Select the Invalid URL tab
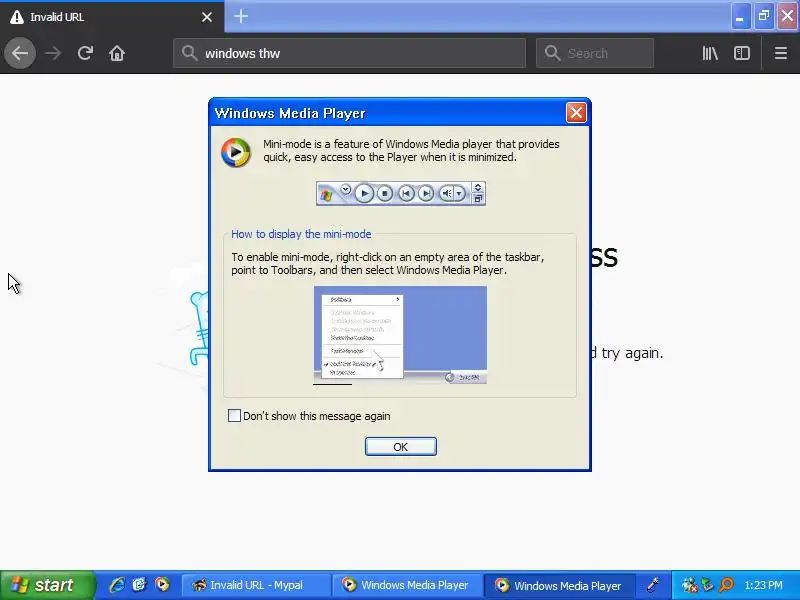The height and width of the screenshot is (600, 800). pos(112,17)
